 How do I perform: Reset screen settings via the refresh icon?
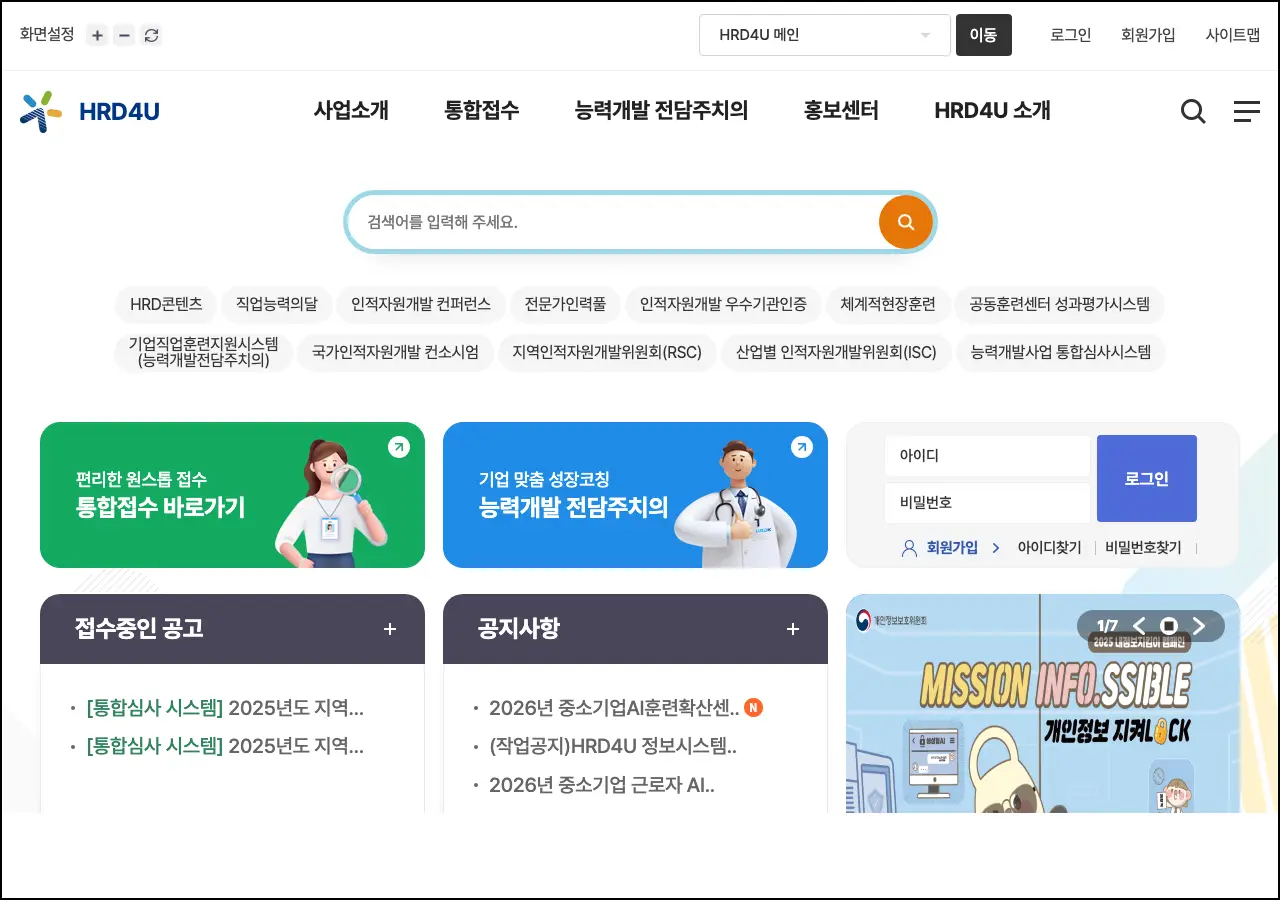[151, 34]
